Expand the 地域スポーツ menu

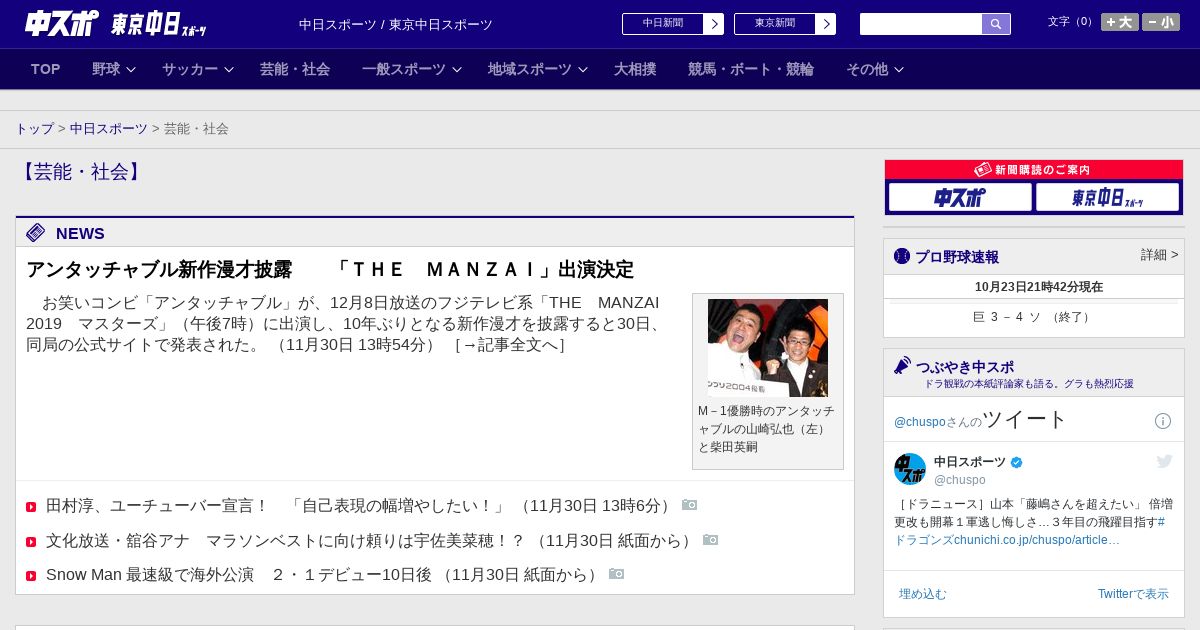537,69
